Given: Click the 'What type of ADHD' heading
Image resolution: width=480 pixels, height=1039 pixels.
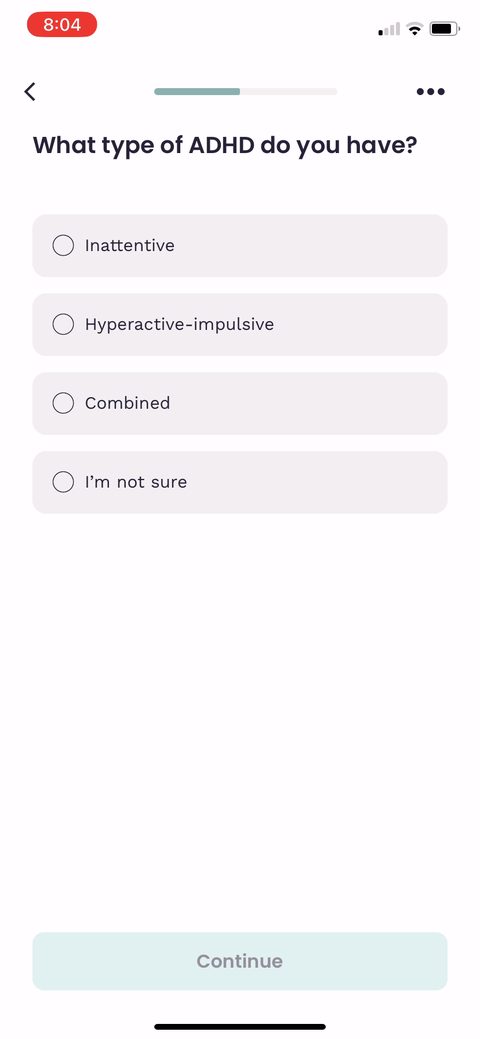Looking at the screenshot, I should 225,145.
